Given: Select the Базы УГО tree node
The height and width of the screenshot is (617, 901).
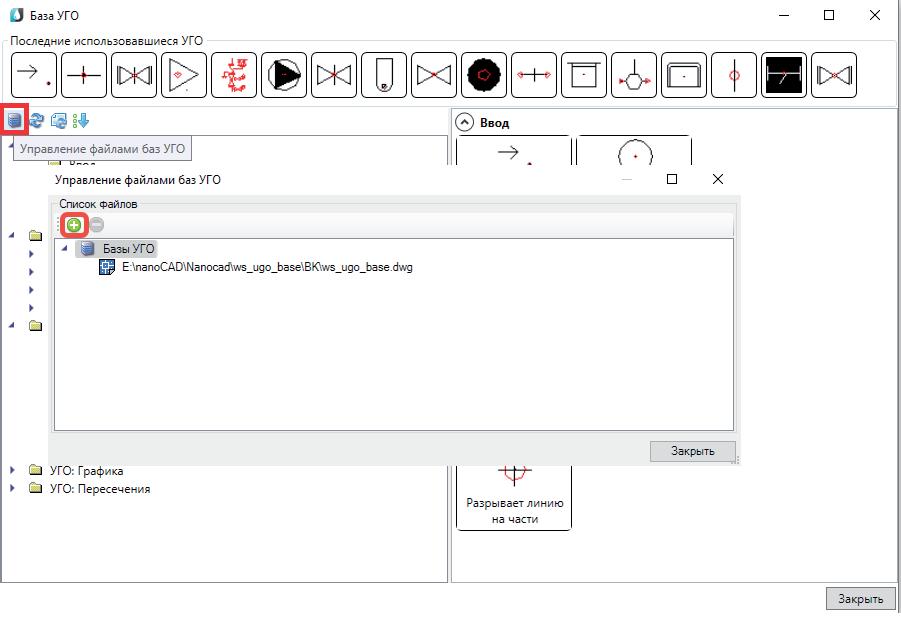Looking at the screenshot, I should click(129, 249).
